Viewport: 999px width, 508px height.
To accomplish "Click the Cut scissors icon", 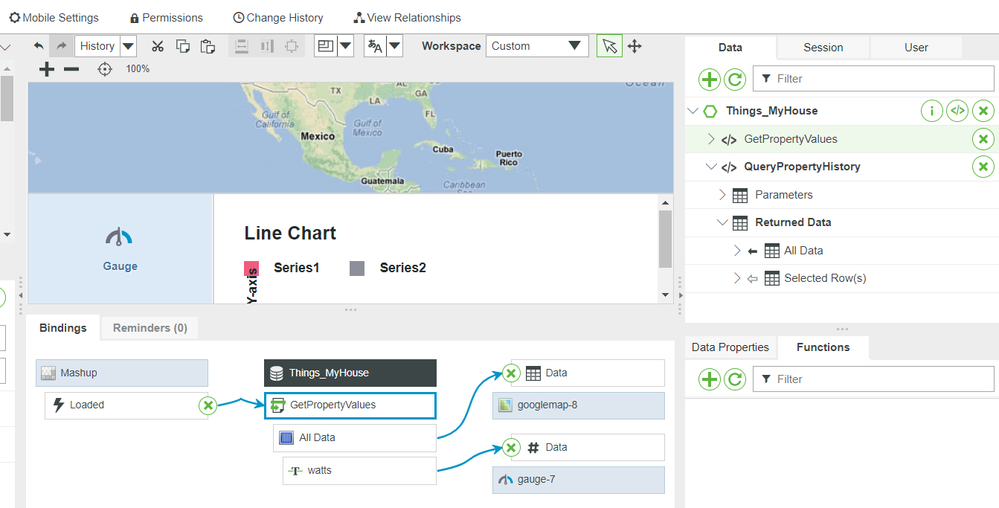I will tap(157, 46).
